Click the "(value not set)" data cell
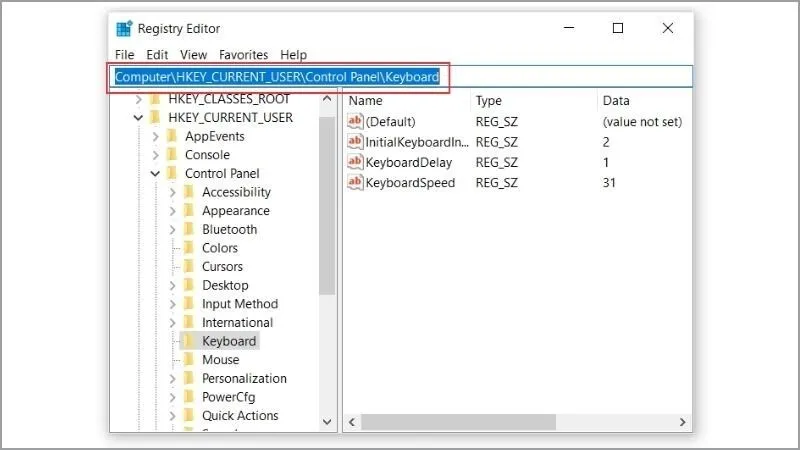The height and width of the screenshot is (450, 800). click(x=642, y=121)
